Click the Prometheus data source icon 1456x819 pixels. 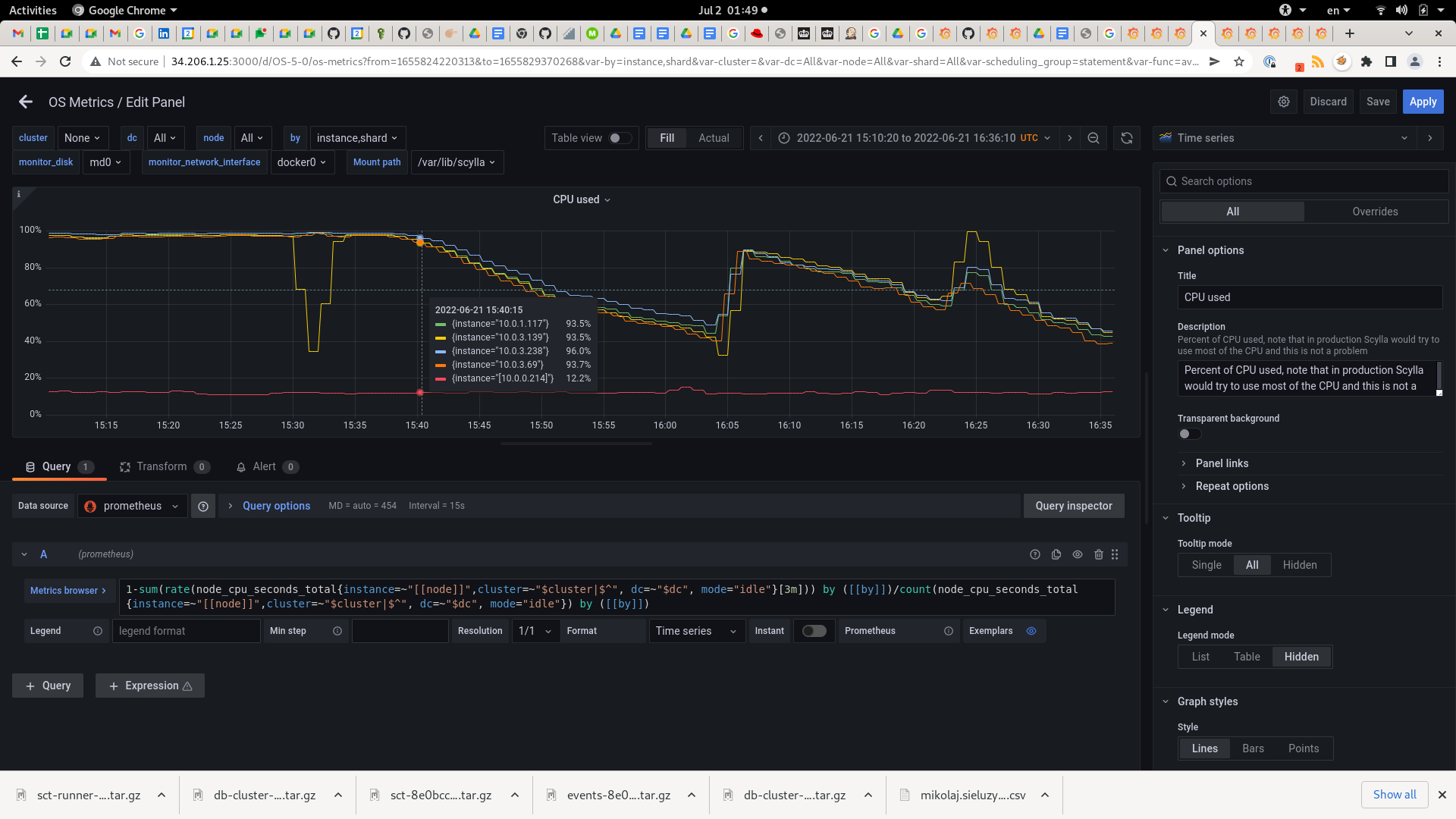[89, 506]
